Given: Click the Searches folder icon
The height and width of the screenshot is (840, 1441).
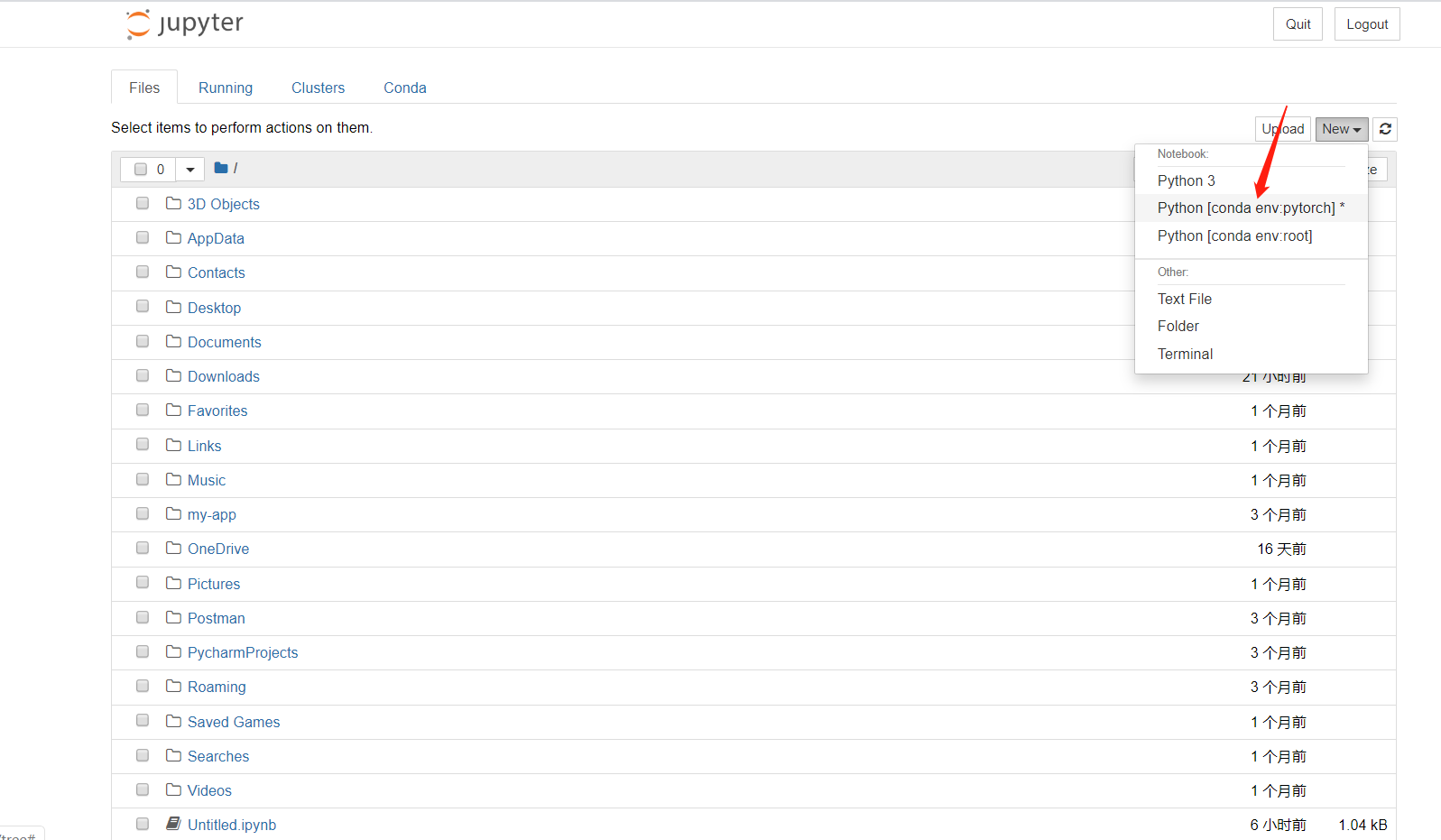Looking at the screenshot, I should click(x=174, y=756).
